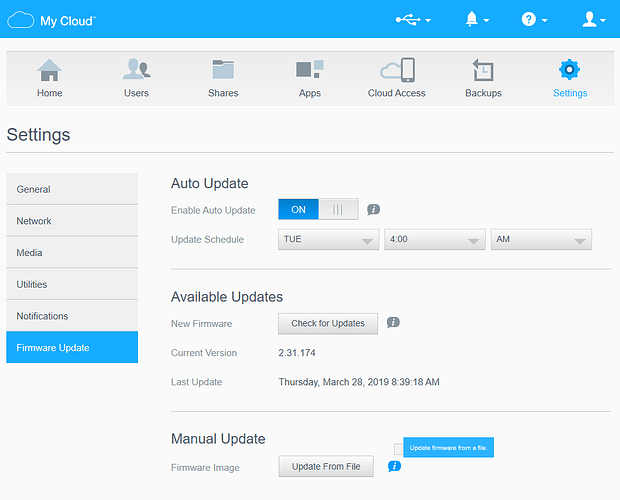Open the Backups section icon
This screenshot has width=620, height=500.
click(x=483, y=70)
